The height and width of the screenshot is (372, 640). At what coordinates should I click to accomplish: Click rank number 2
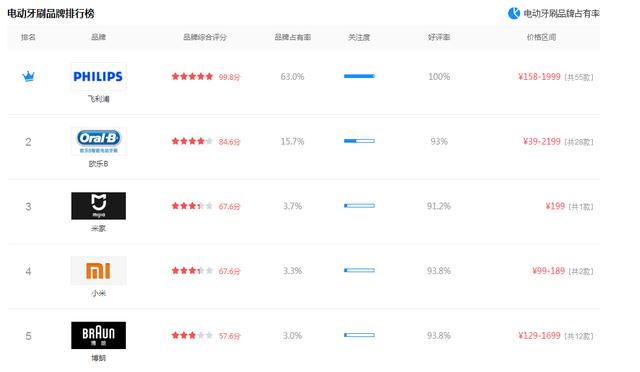click(28, 142)
